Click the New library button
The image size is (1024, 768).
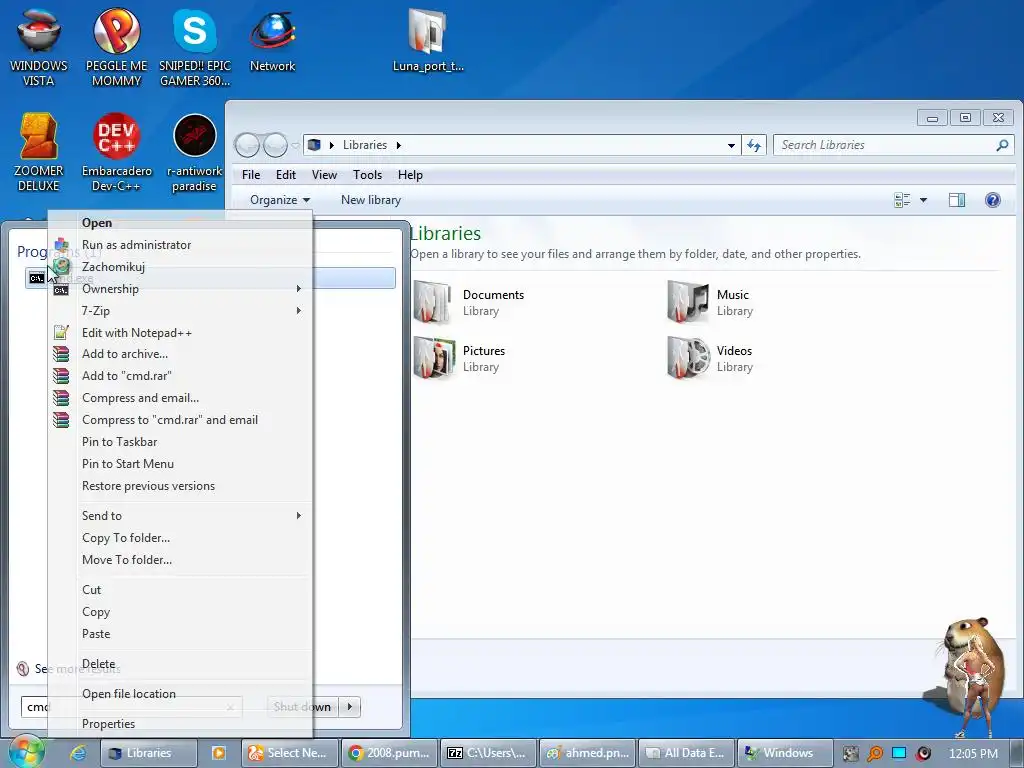click(371, 200)
